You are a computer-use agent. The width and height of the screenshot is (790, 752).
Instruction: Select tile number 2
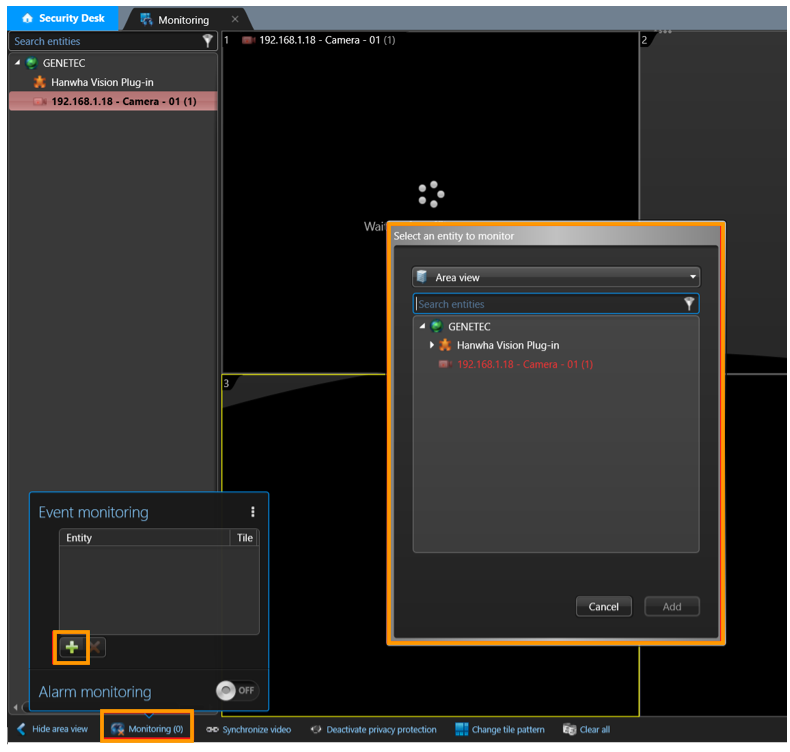644,40
